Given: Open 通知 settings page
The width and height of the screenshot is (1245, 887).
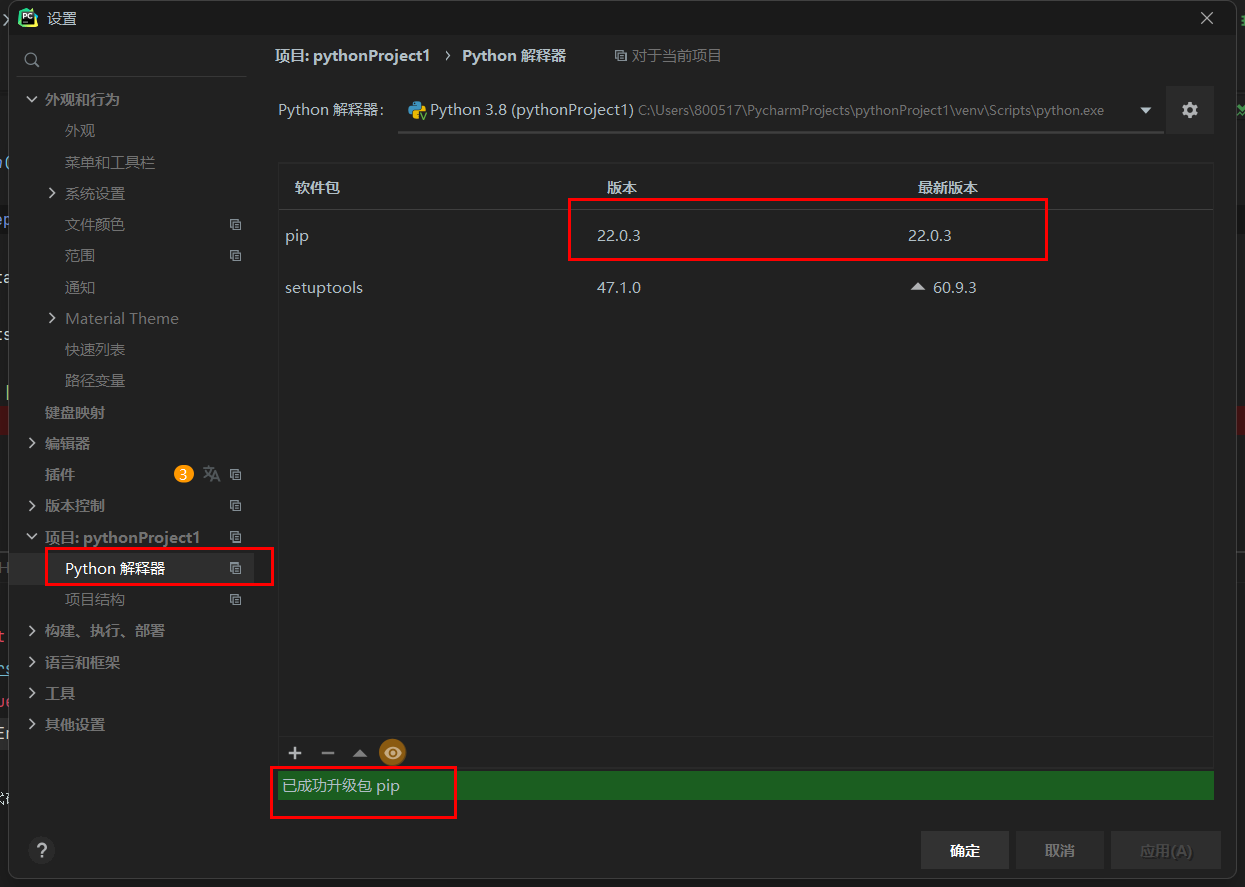Looking at the screenshot, I should tap(80, 287).
